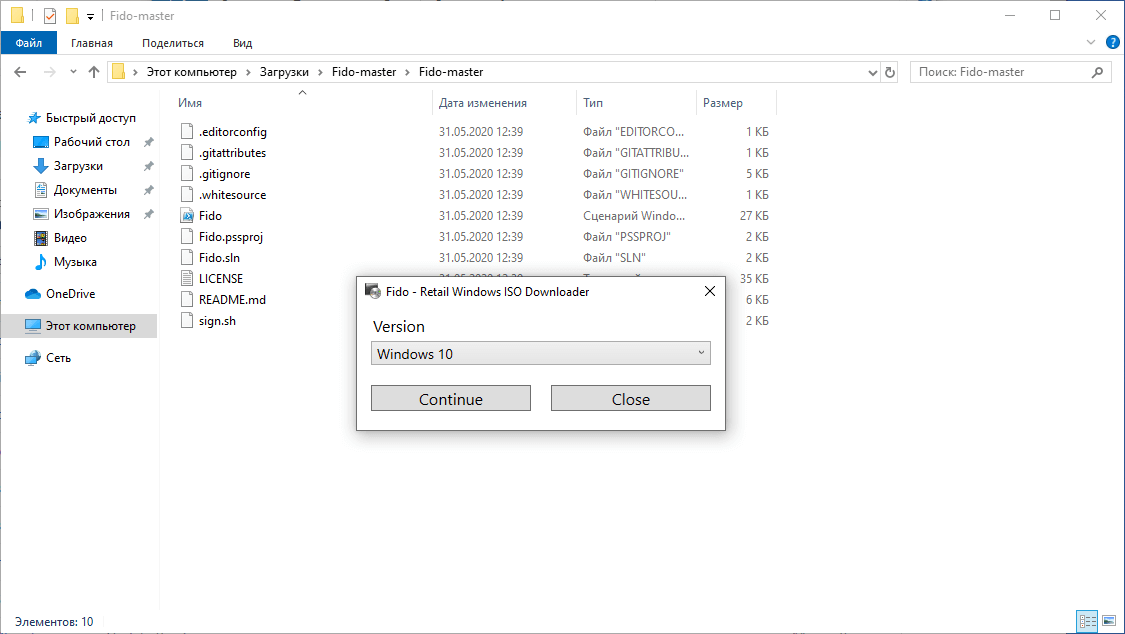Switch to the Главная ribbon tab

pyautogui.click(x=92, y=43)
